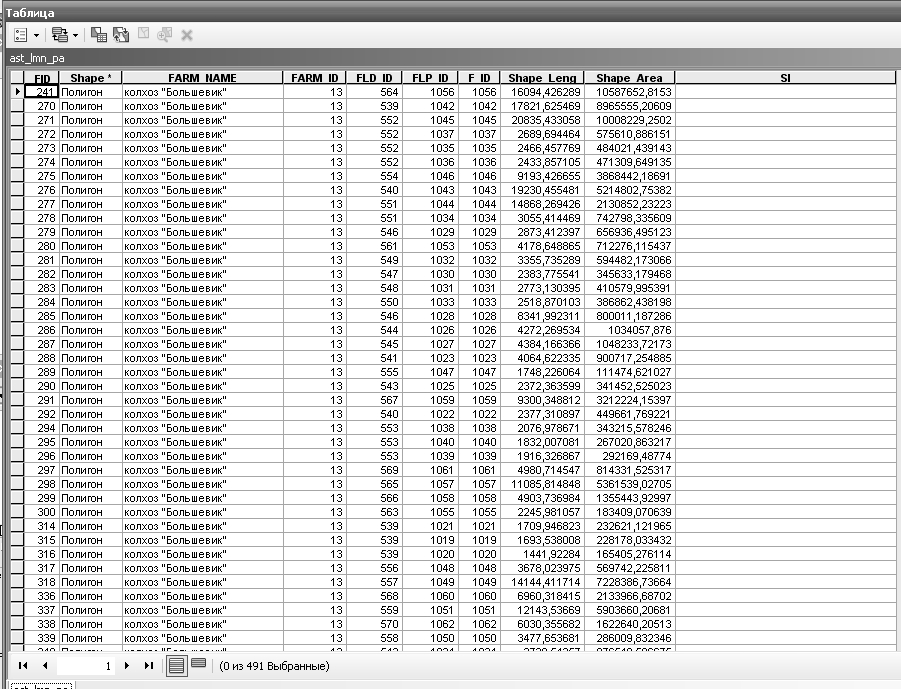This screenshot has width=901, height=689.
Task: Click the Shape column header
Action: pos(90,78)
